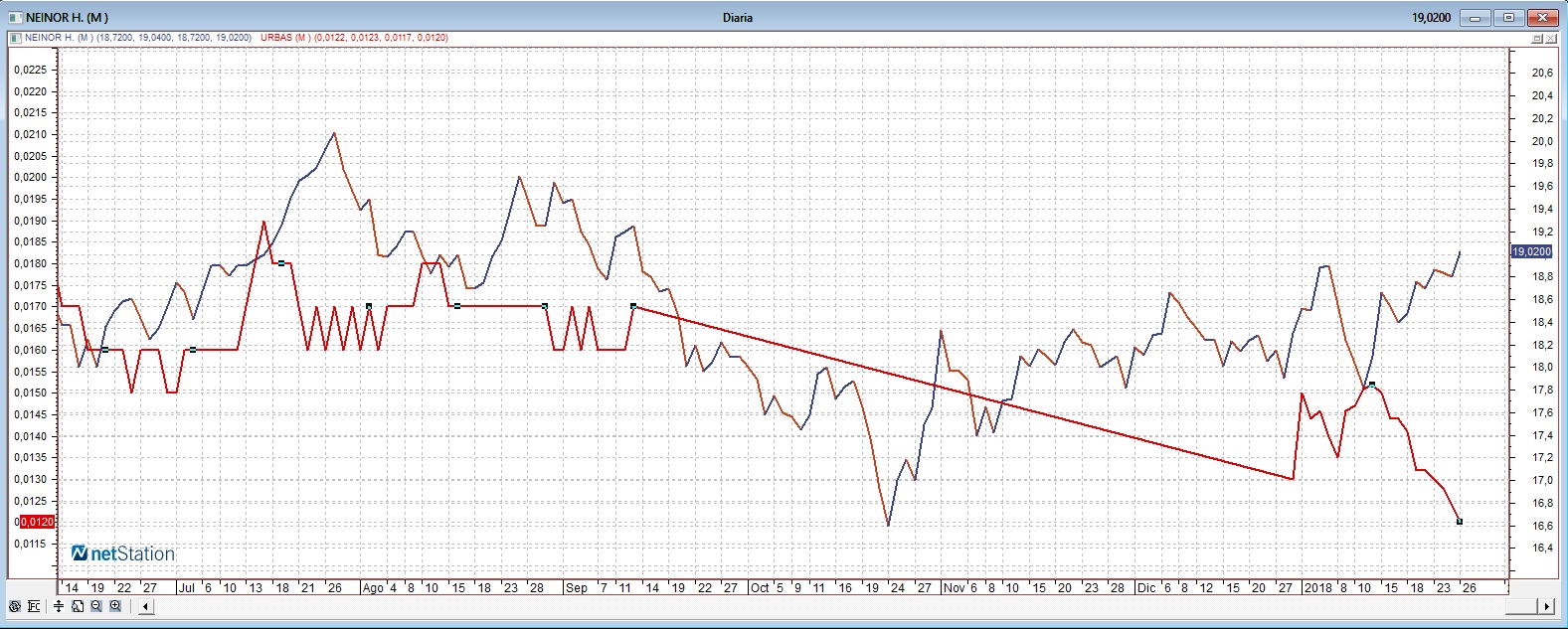
Task: Click the 16,4 label on right axis
Action: click(1542, 548)
